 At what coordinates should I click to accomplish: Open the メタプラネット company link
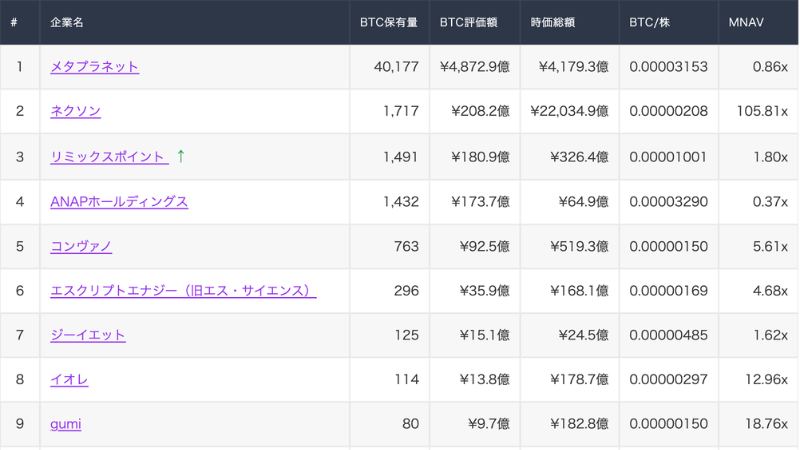[x=94, y=67]
